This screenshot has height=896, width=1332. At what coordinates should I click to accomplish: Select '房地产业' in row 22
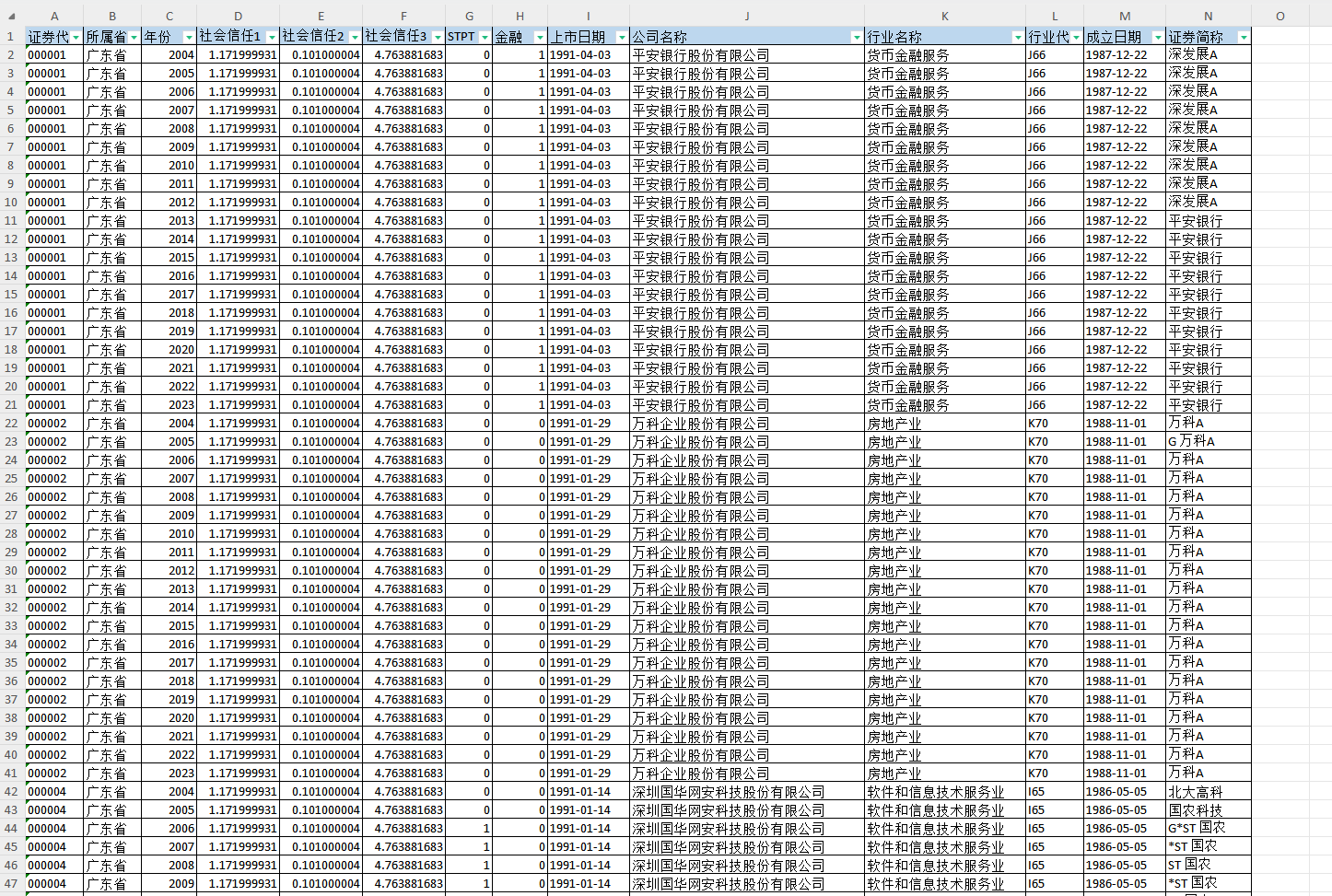pyautogui.click(x=945, y=424)
